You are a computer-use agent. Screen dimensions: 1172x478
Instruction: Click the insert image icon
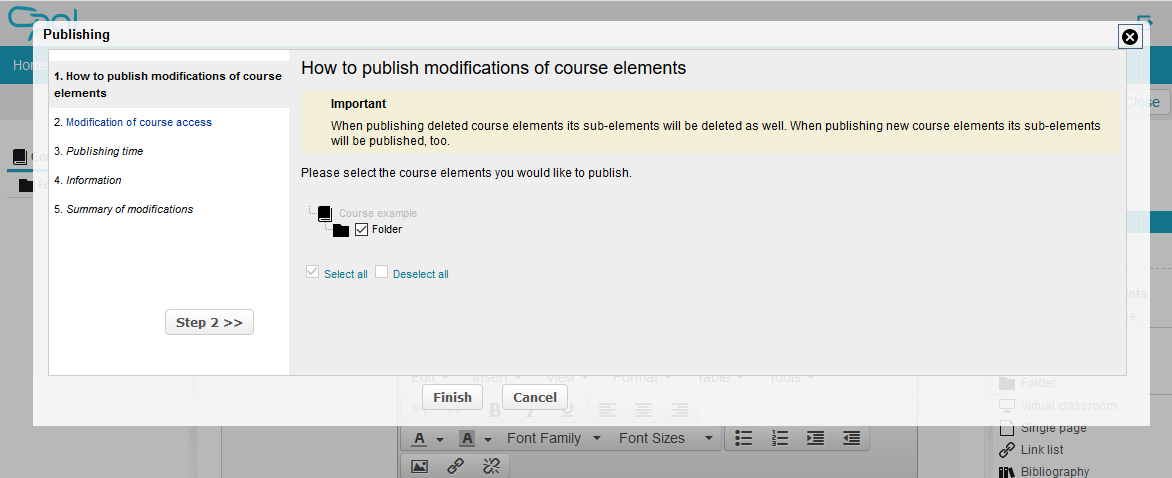point(420,465)
